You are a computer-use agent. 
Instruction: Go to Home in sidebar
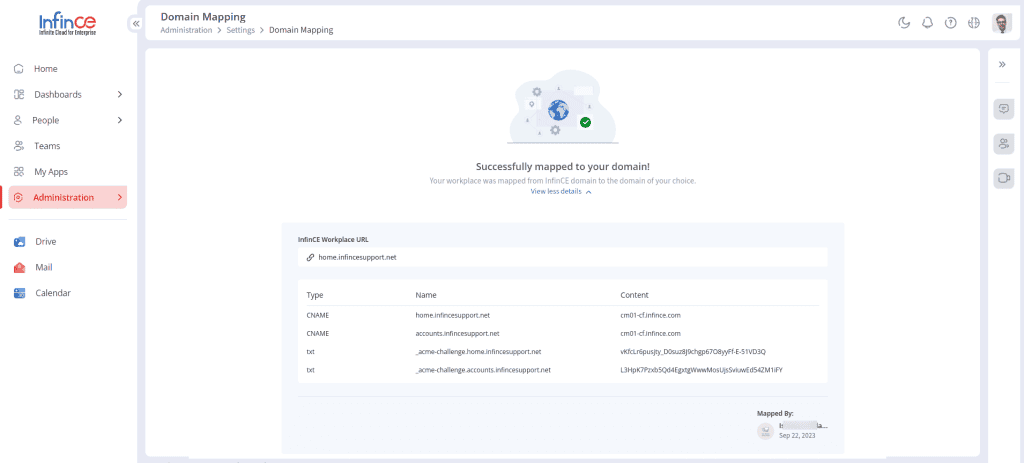click(x=46, y=69)
